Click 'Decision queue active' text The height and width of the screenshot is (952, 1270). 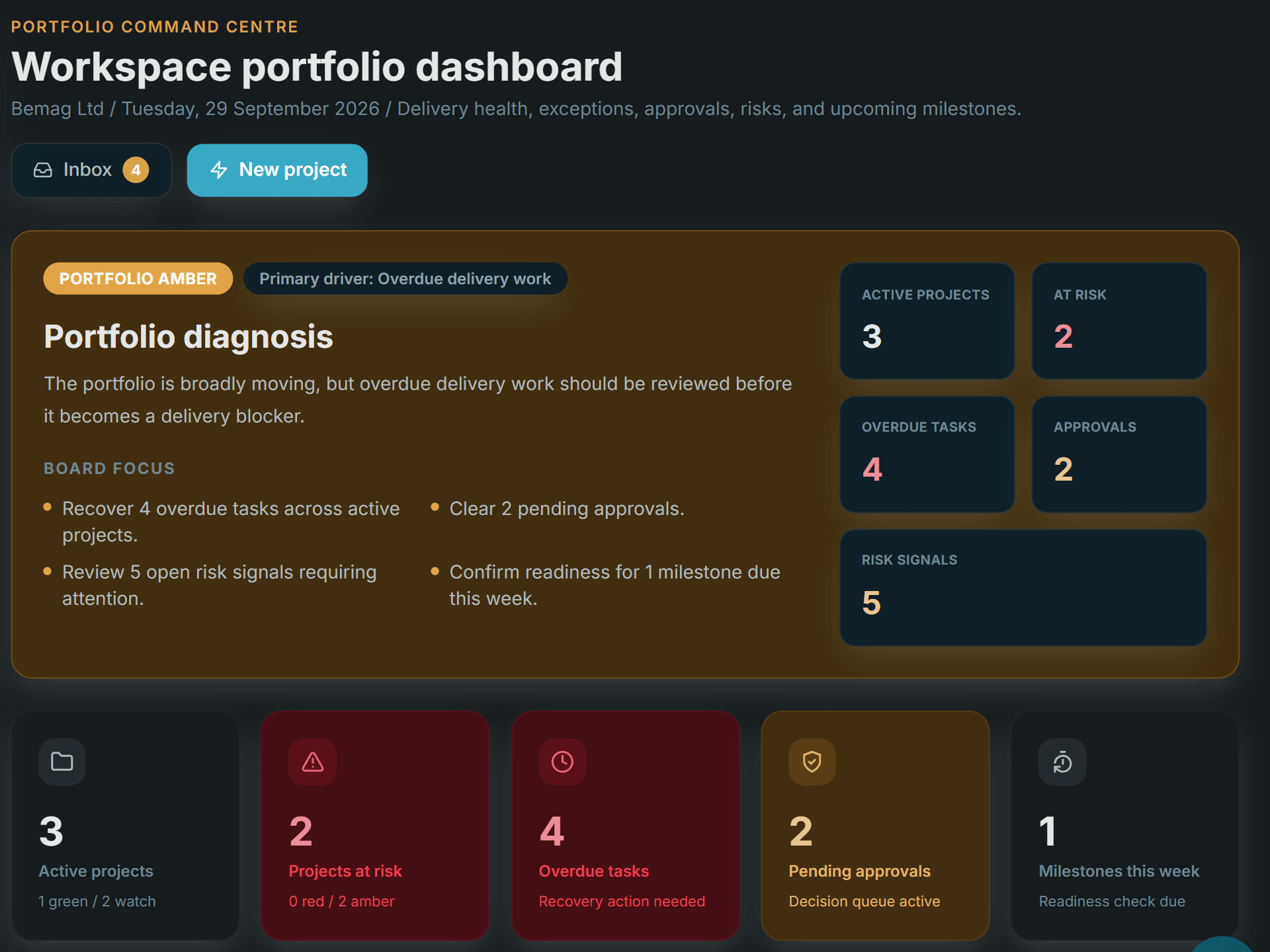coord(864,902)
